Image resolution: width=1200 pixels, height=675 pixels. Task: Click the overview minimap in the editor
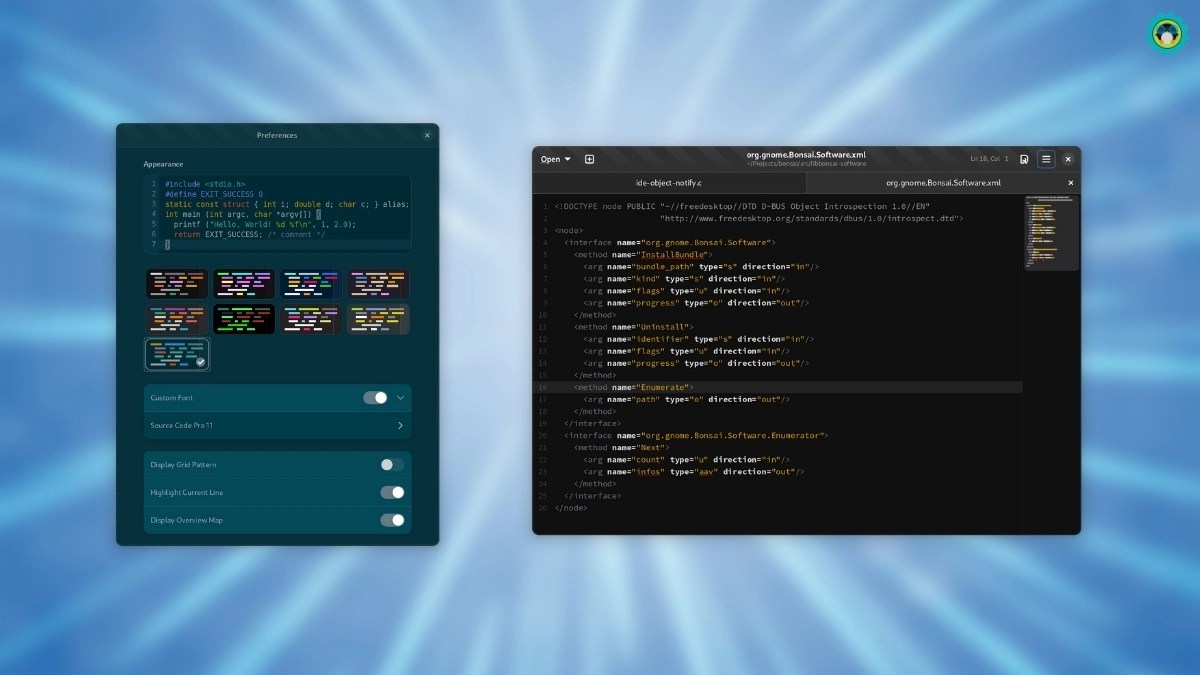pyautogui.click(x=1051, y=232)
